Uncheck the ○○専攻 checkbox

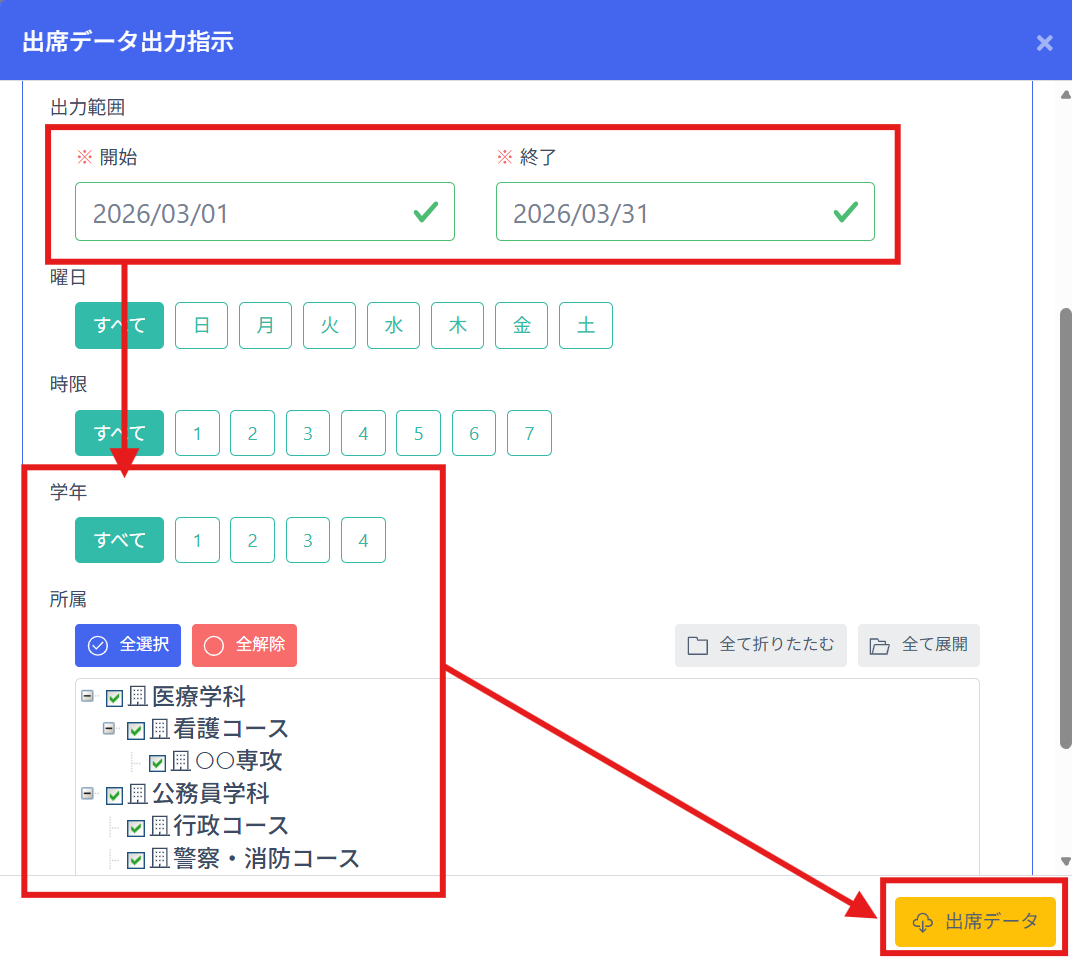coord(157,762)
